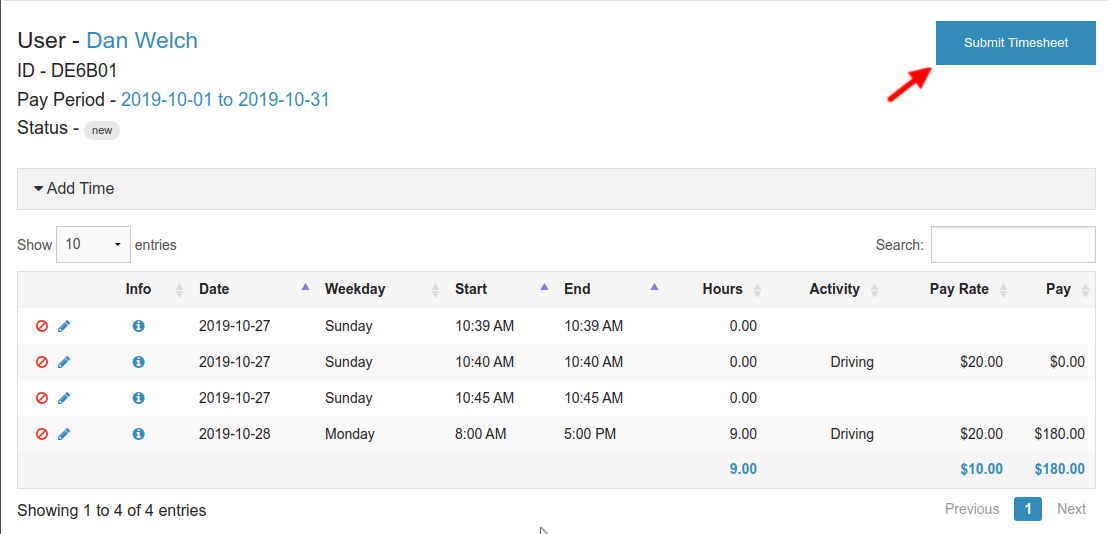This screenshot has height=534, width=1108.
Task: Go to page 1 in pagination
Action: coord(1027,509)
